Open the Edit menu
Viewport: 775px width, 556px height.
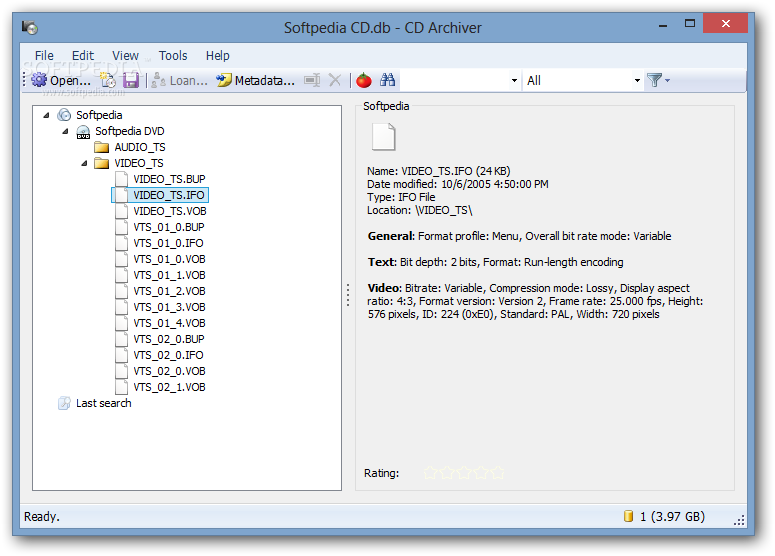tap(83, 55)
